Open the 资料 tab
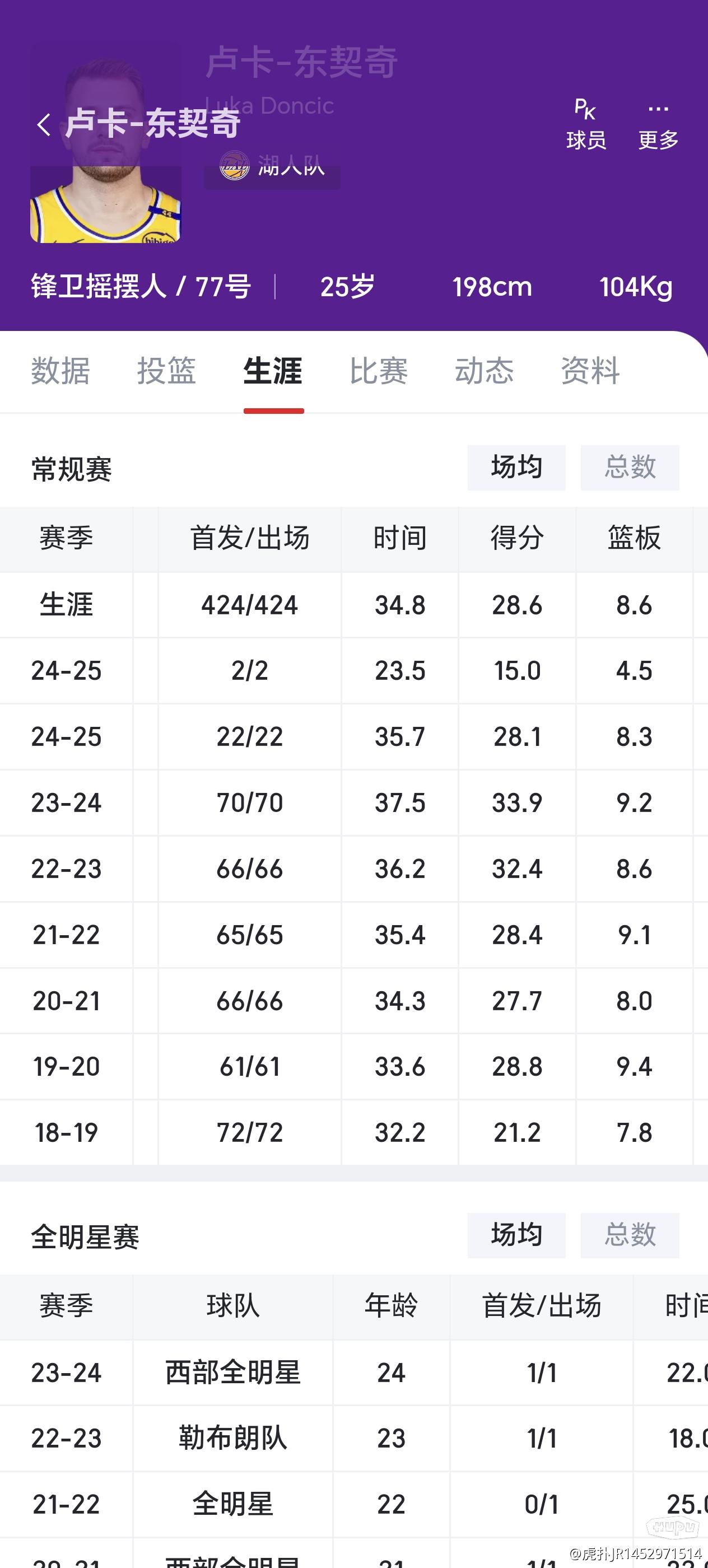 click(590, 371)
